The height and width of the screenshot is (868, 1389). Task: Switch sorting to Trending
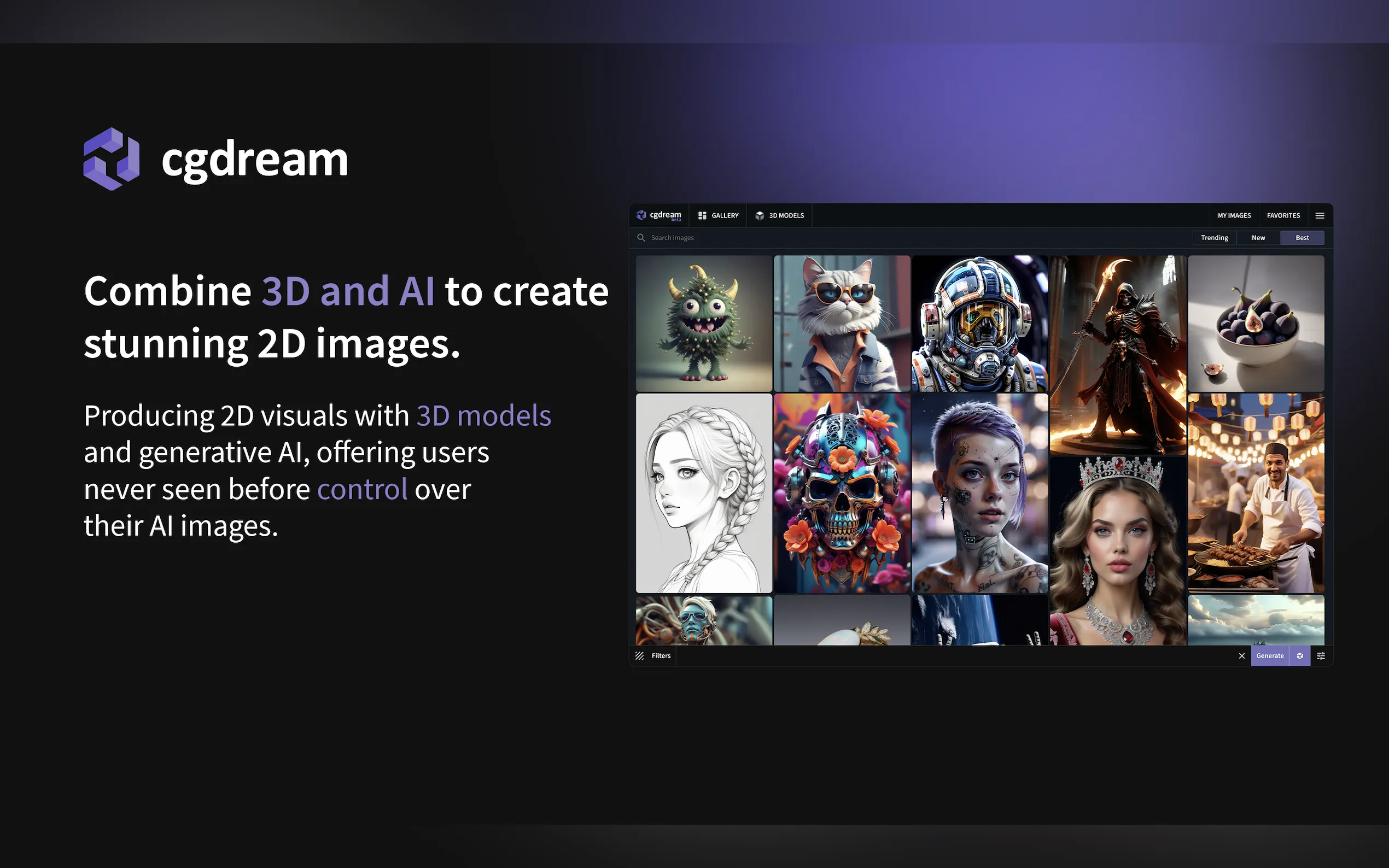[x=1214, y=238]
